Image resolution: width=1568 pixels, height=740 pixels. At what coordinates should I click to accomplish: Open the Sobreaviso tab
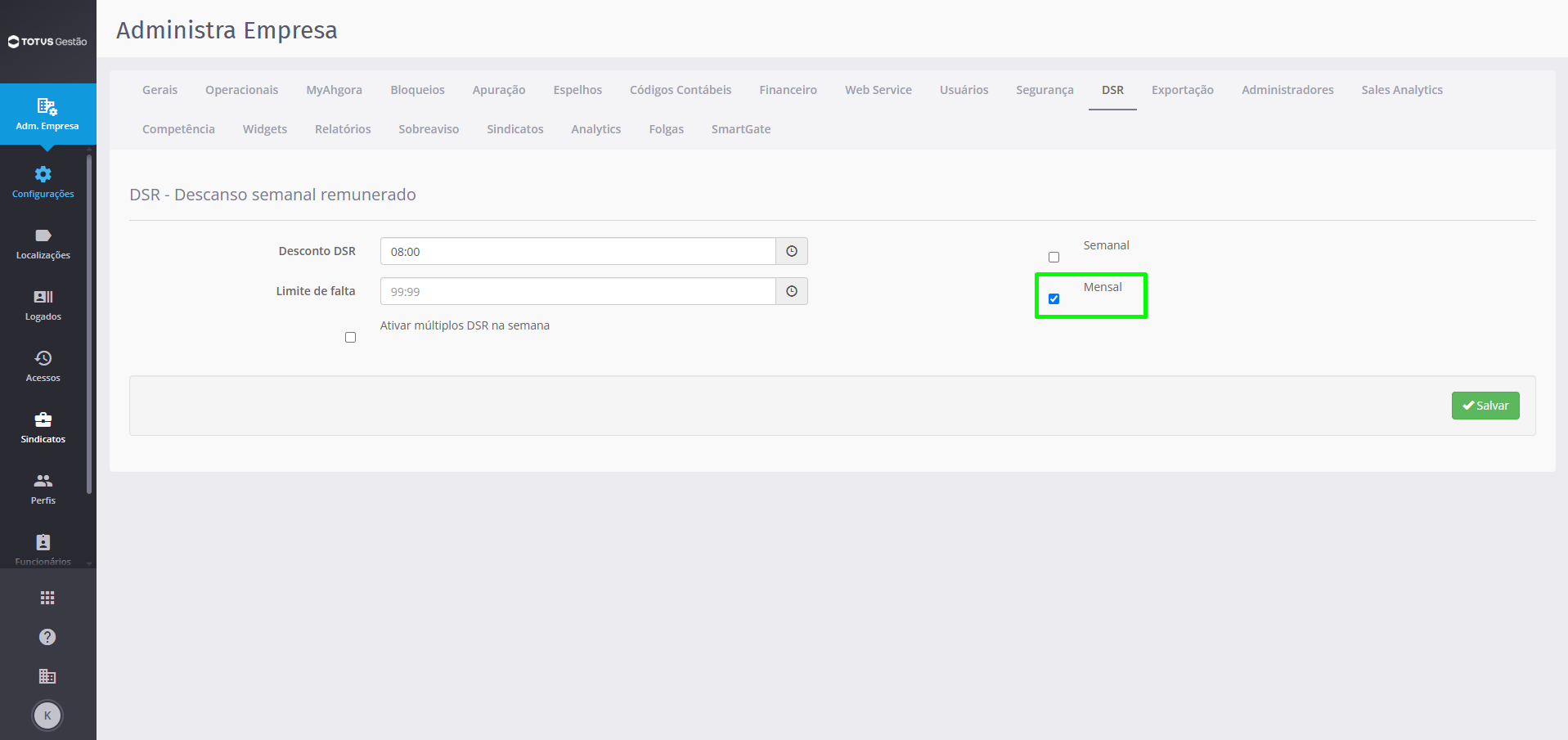click(x=429, y=129)
